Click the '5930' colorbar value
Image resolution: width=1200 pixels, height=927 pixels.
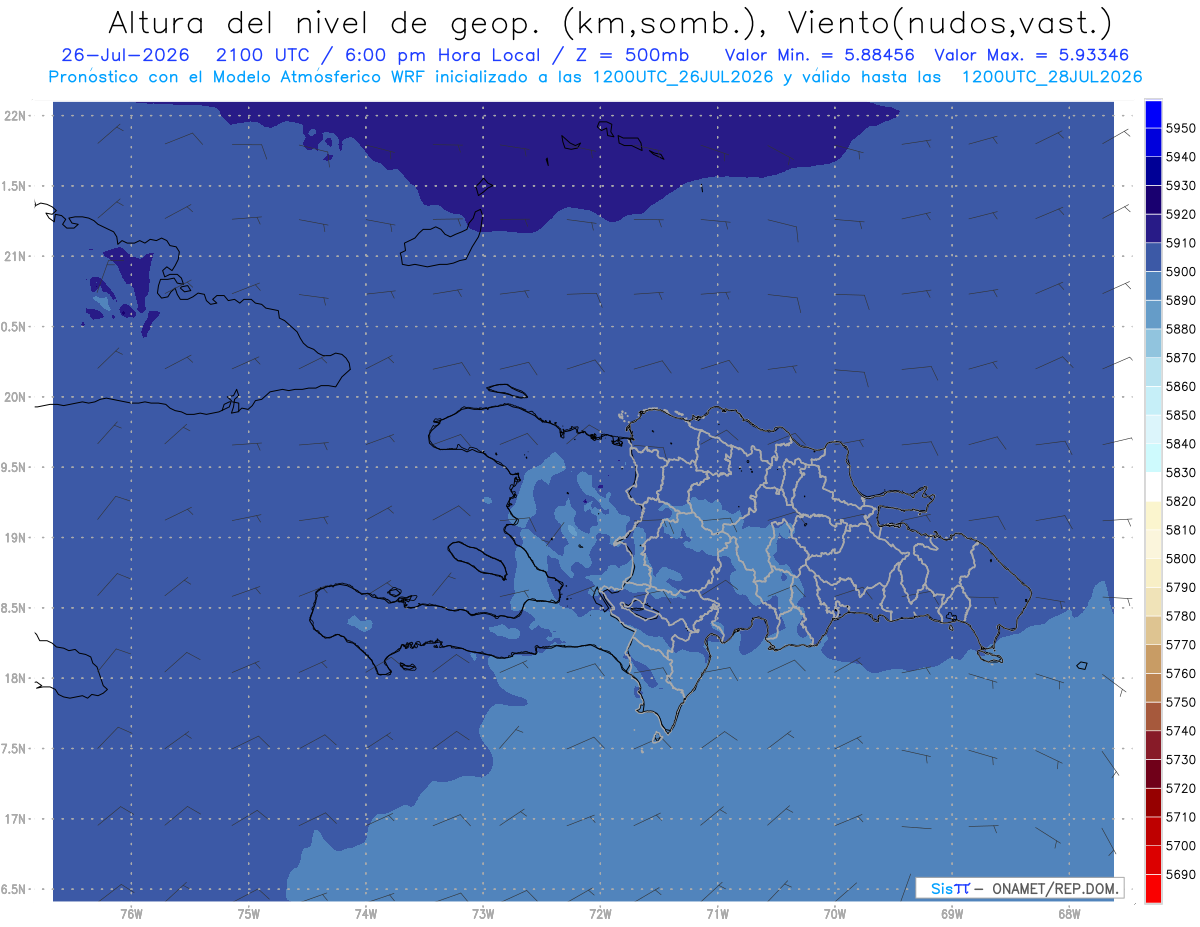coord(1180,185)
